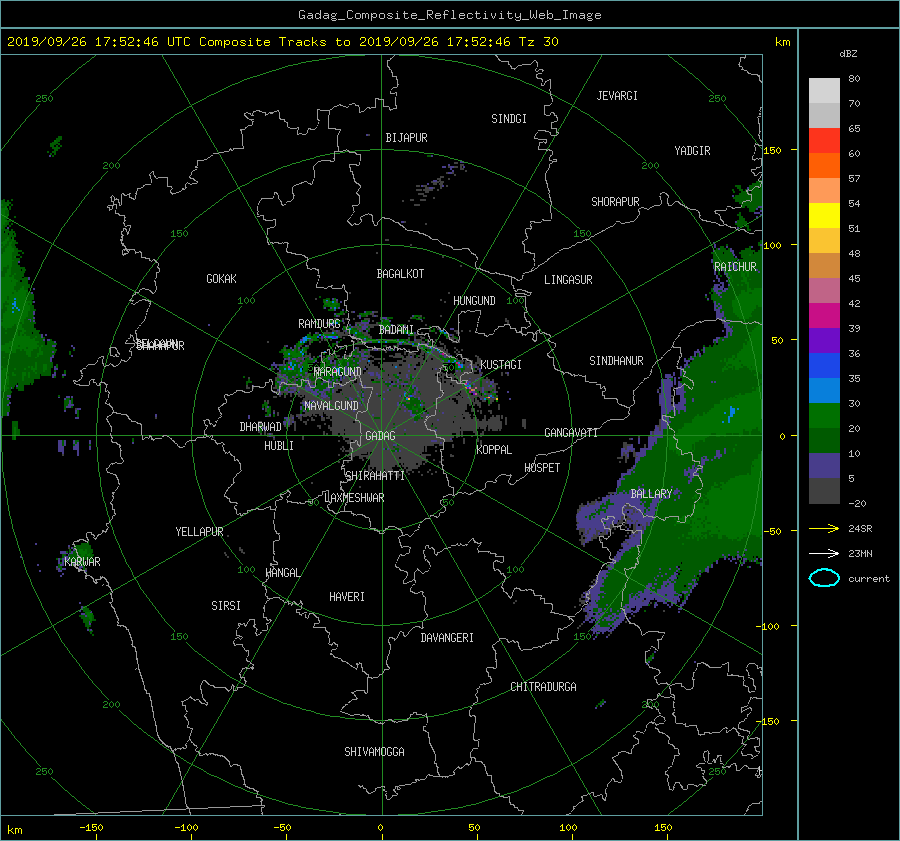Viewport: 900px width, 841px height.
Task: Click the white 23MN track arrow in legend
Action: [824, 553]
